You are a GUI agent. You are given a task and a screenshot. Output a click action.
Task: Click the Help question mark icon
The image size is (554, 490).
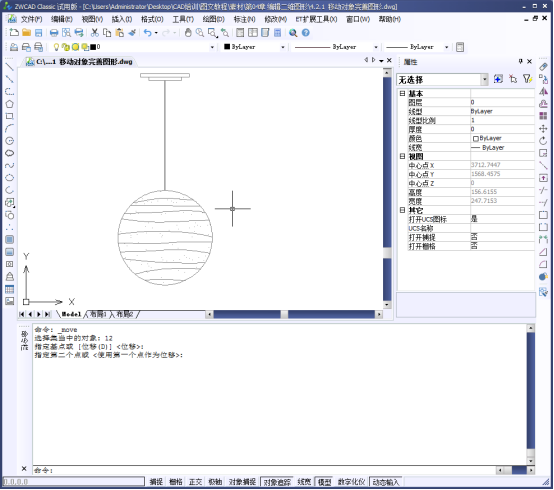coord(306,33)
